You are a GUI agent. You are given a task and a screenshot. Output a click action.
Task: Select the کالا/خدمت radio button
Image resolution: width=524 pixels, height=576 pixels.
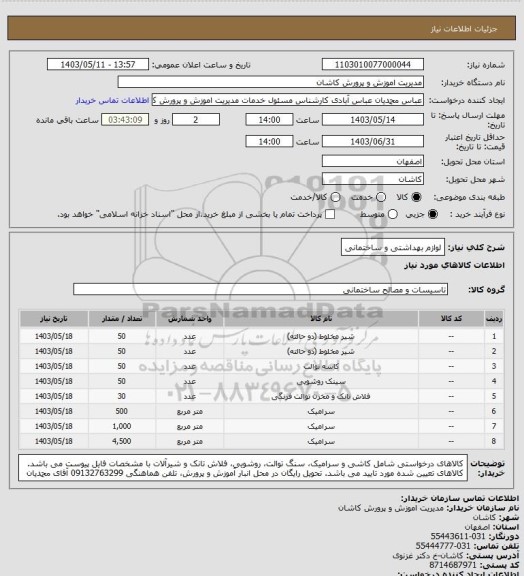(335, 197)
